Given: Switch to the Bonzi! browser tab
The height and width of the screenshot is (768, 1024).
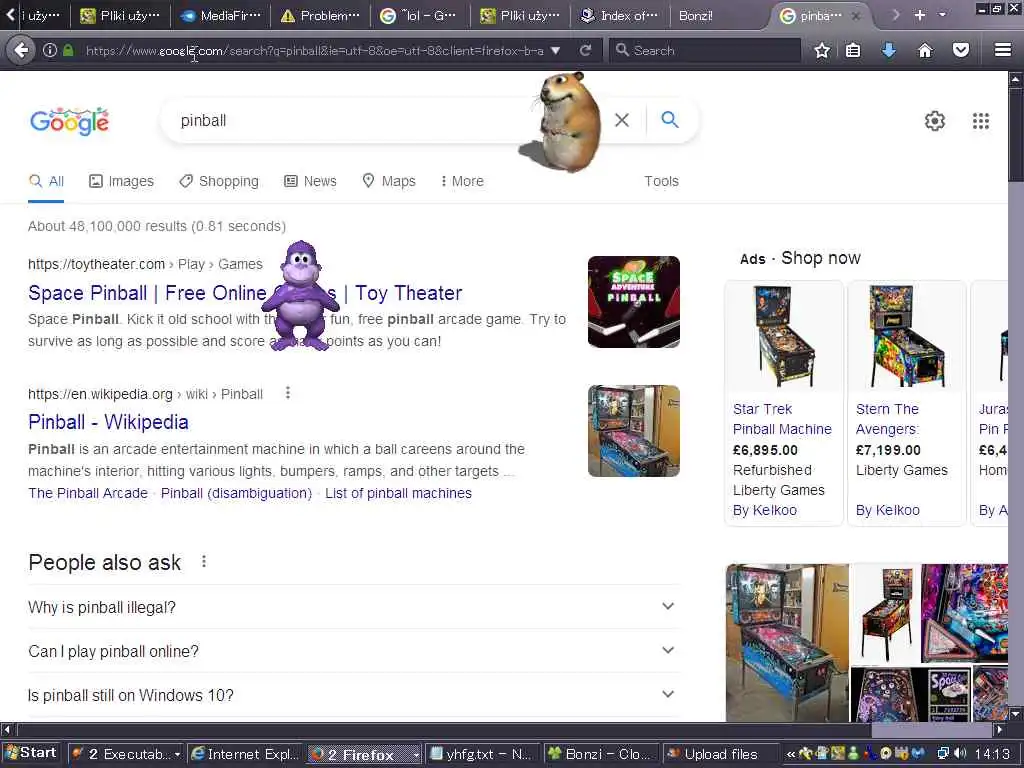Looking at the screenshot, I should pos(718,16).
